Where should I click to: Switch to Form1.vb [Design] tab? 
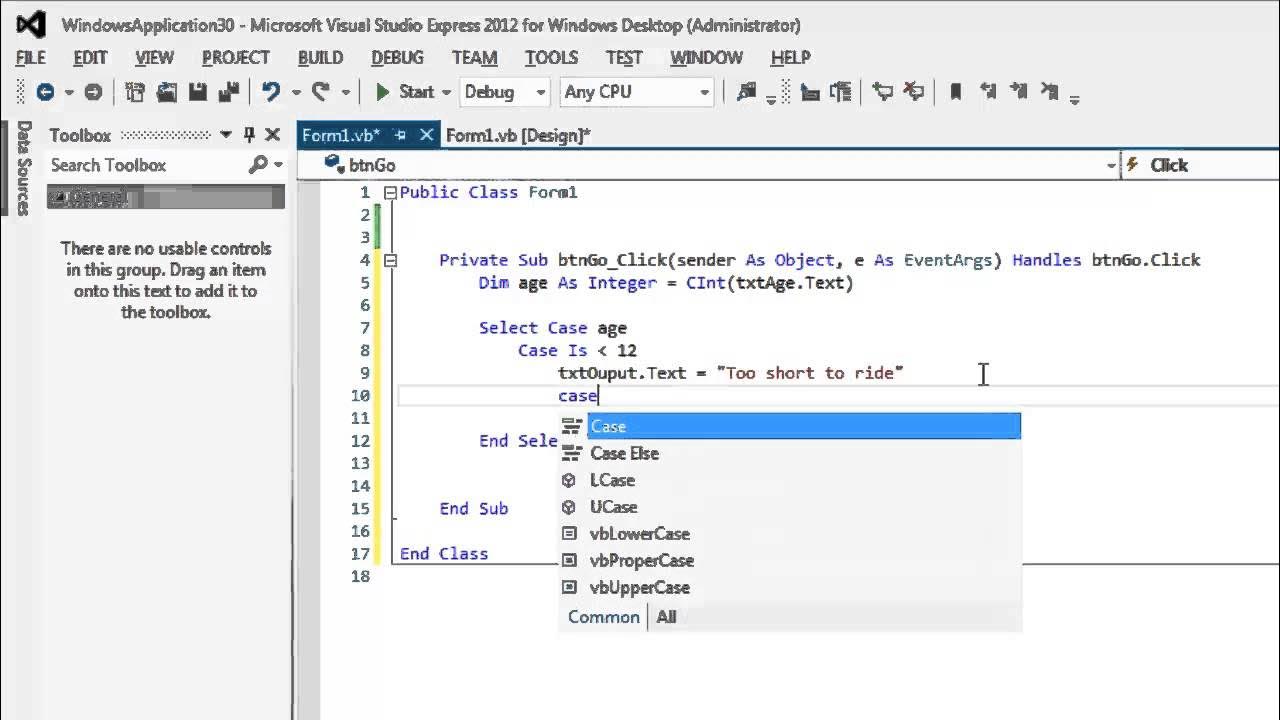[x=518, y=135]
